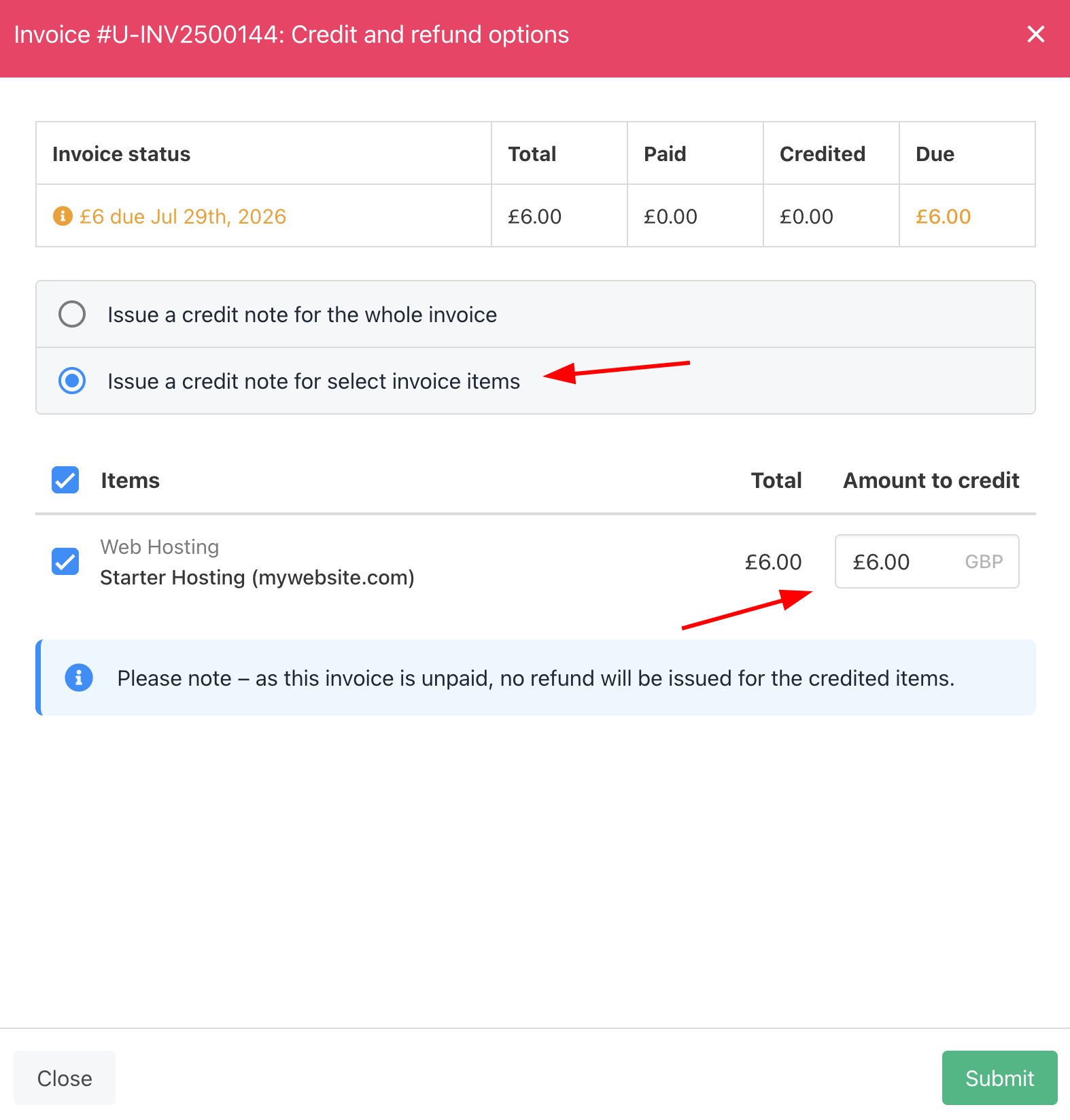Click the 'Please note' unpaid invoice notice text
This screenshot has height=1120, width=1070.
pos(536,678)
